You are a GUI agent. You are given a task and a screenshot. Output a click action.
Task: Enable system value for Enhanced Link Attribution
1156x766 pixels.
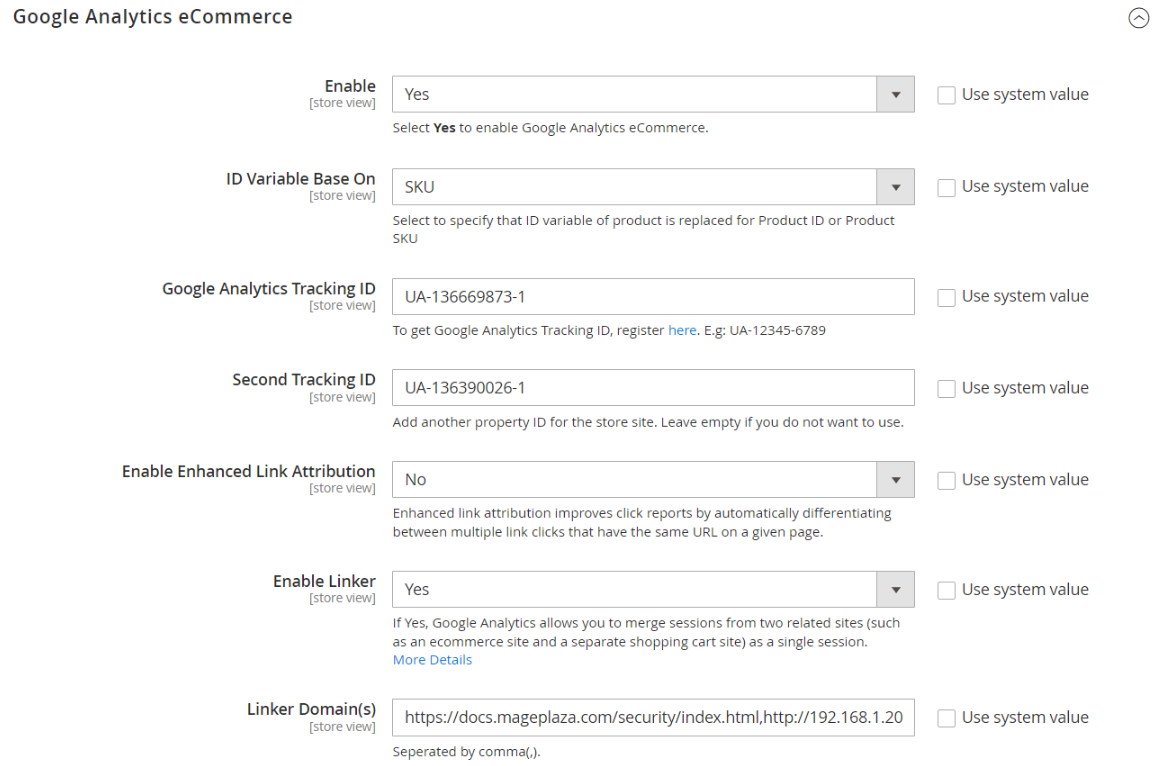(946, 481)
